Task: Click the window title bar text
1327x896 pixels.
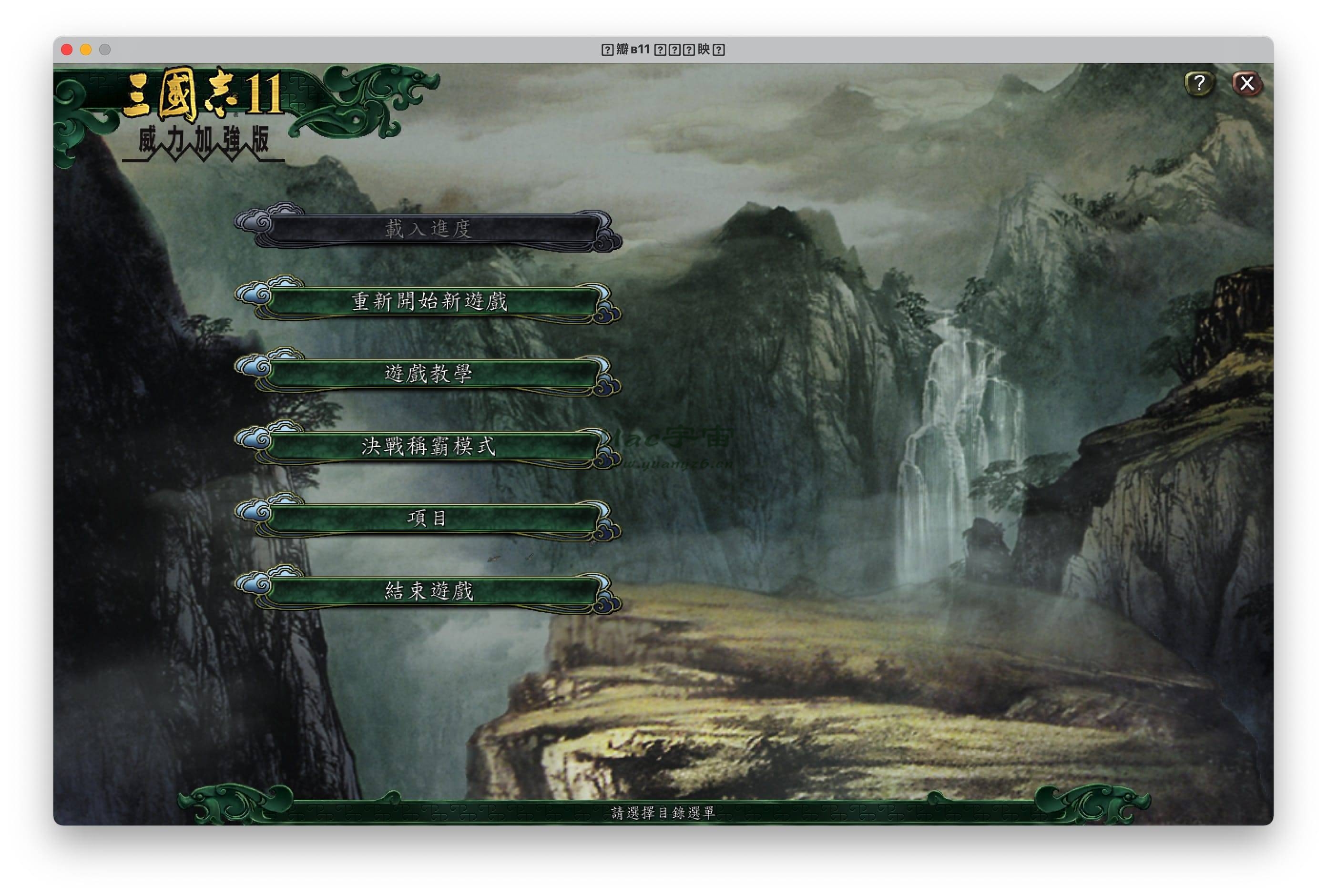Action: 663,50
